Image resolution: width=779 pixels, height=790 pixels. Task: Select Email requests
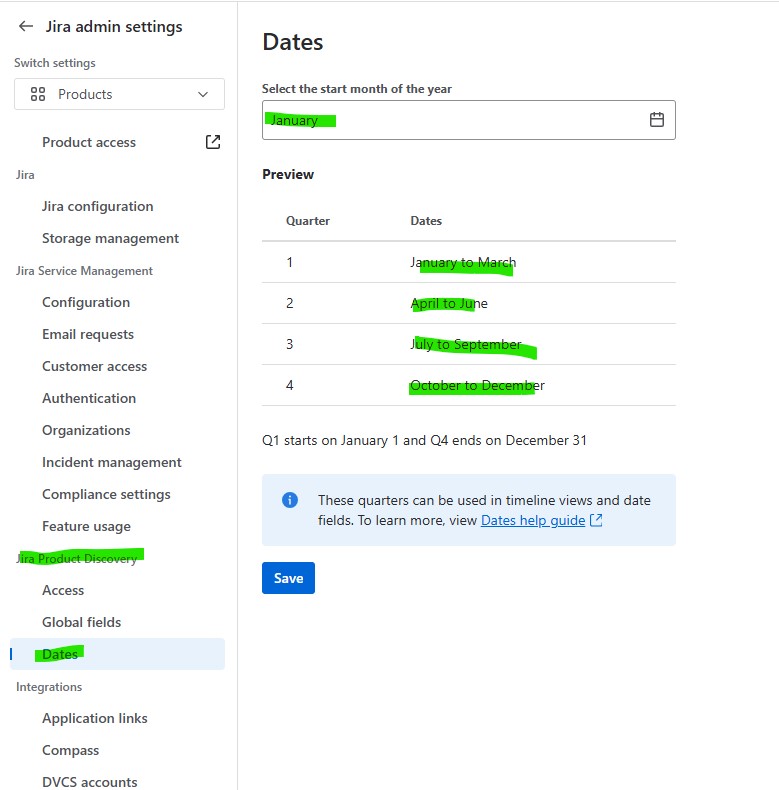tap(88, 335)
